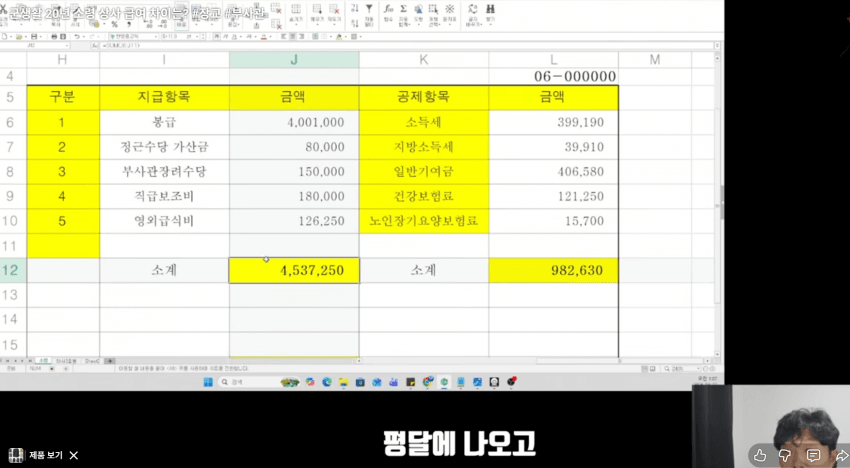Viewport: 850px width, 468px height.
Task: Select row 5 header
Action: 13,98
